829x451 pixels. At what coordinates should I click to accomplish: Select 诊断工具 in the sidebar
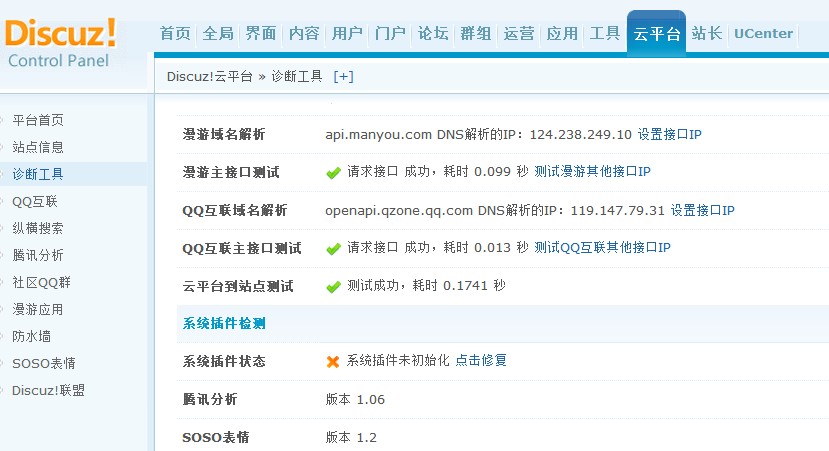(38, 174)
